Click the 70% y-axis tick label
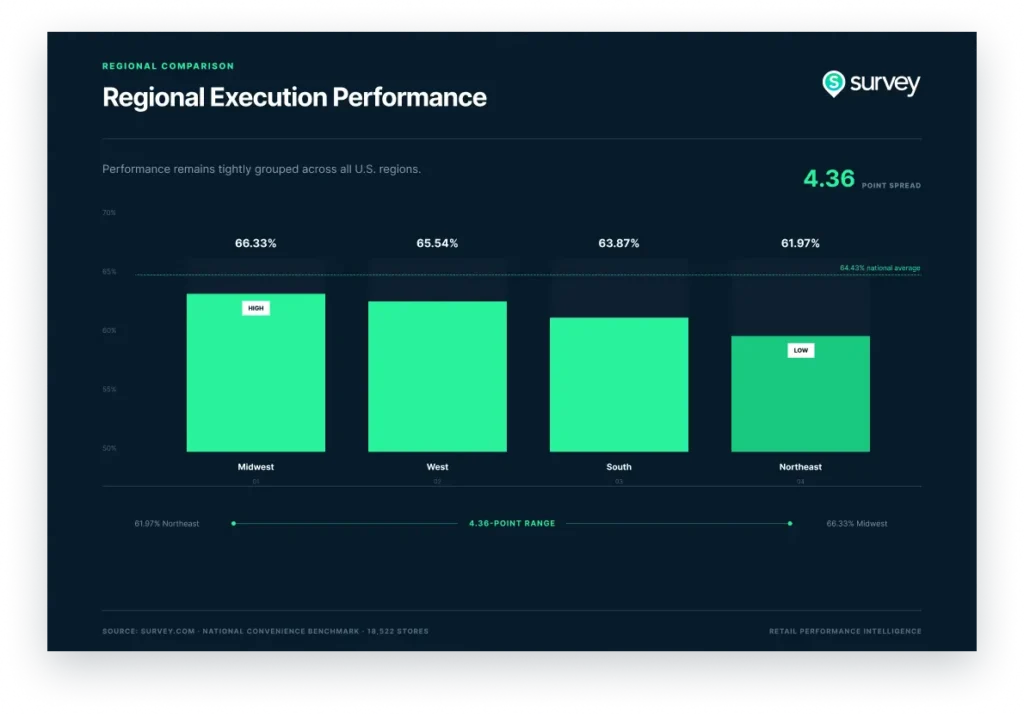This screenshot has width=1024, height=714. (x=109, y=213)
